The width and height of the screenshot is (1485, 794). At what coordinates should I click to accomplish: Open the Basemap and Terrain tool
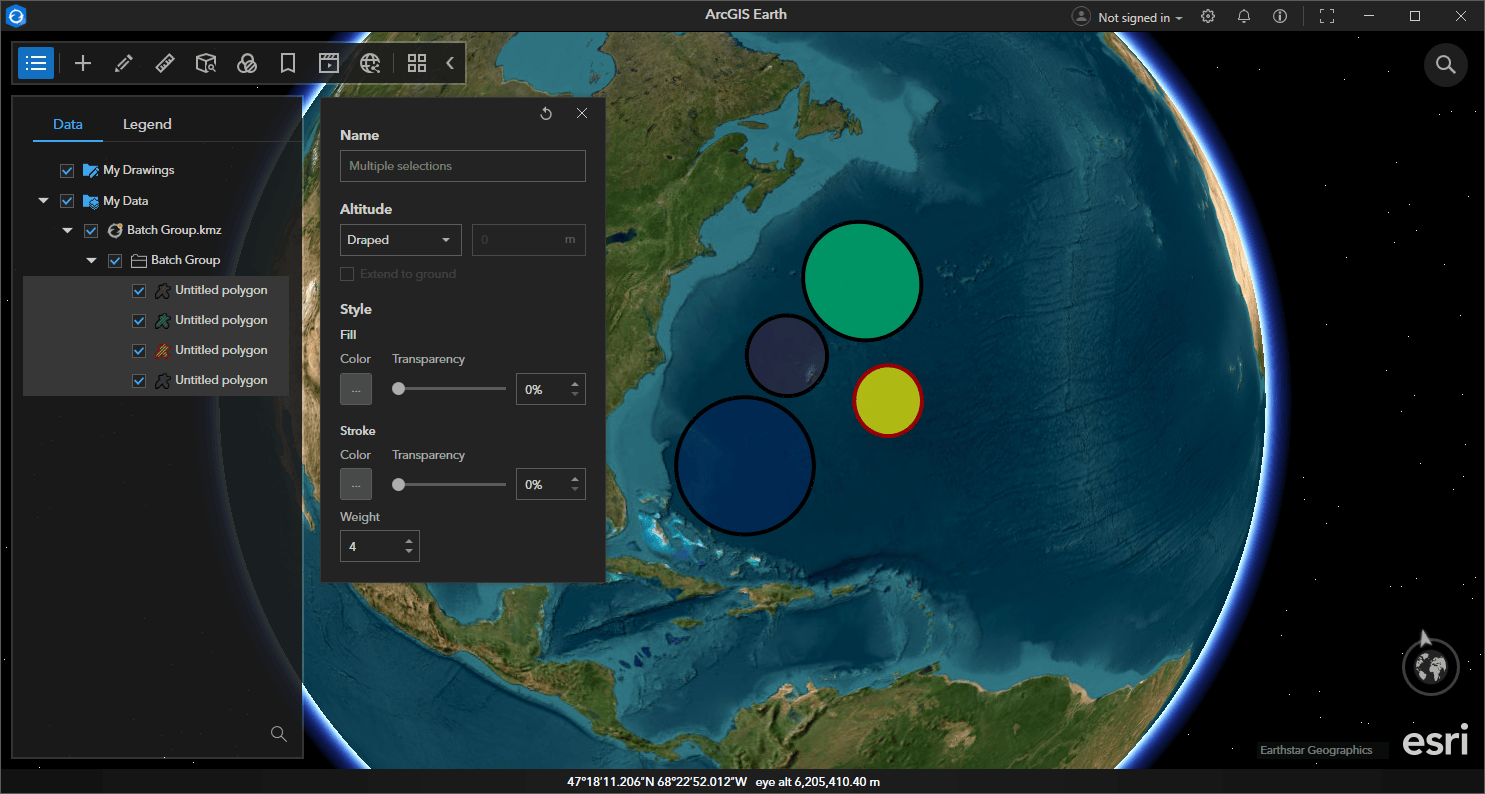(247, 63)
